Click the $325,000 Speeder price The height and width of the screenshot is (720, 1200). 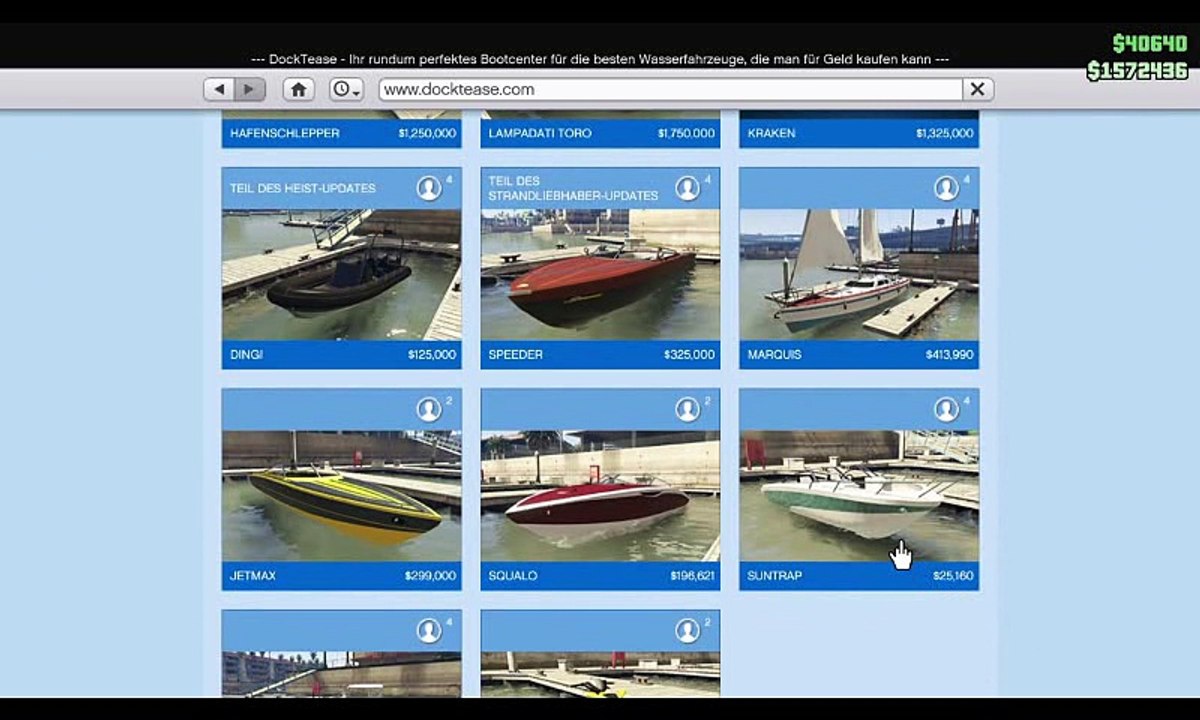point(689,355)
